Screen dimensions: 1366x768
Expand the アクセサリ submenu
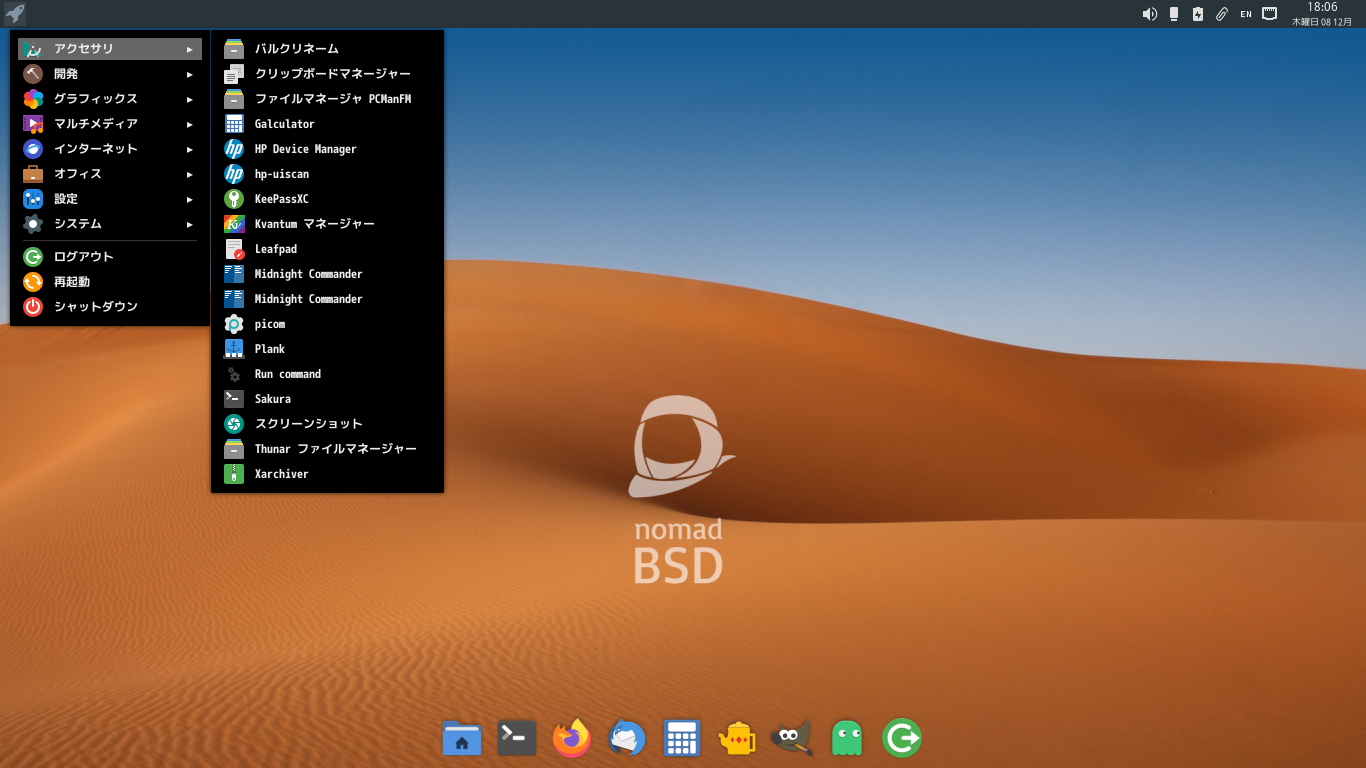pos(110,49)
